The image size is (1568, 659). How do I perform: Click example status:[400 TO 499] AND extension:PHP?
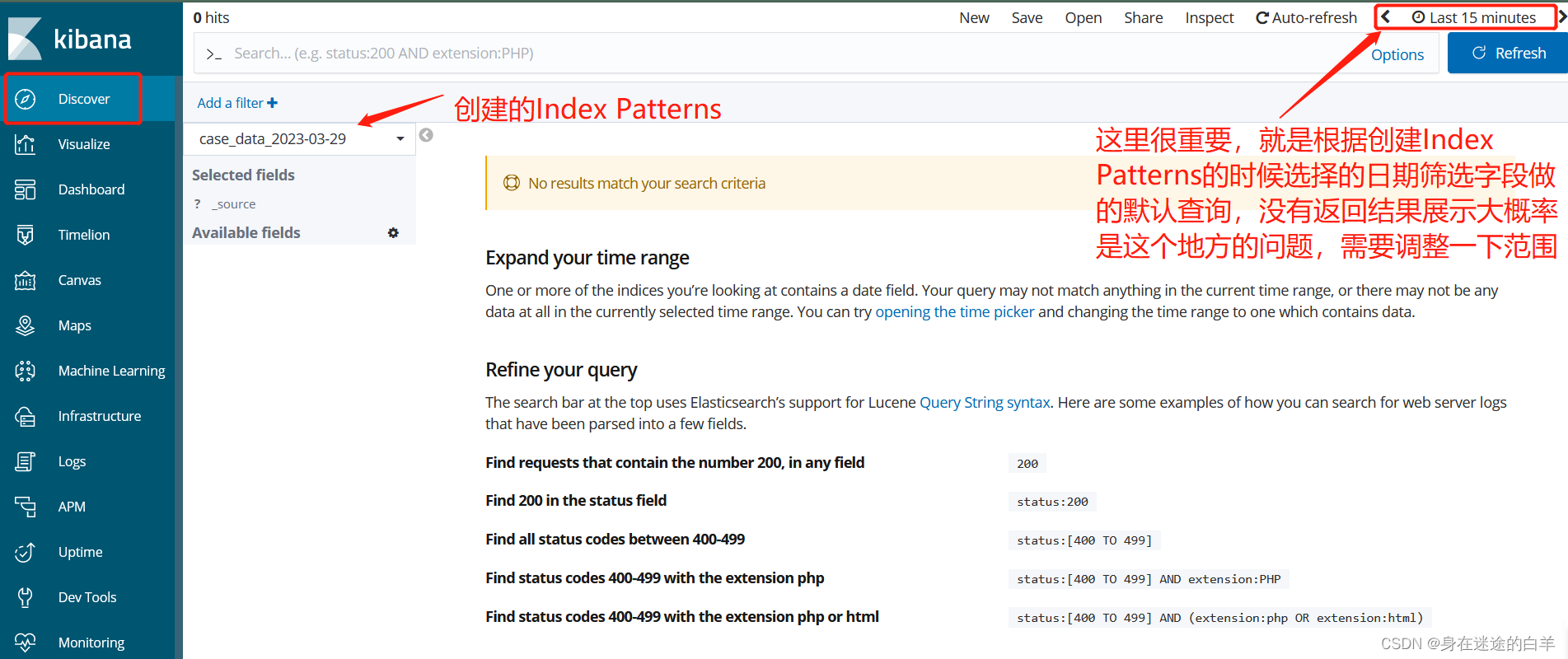(1149, 579)
